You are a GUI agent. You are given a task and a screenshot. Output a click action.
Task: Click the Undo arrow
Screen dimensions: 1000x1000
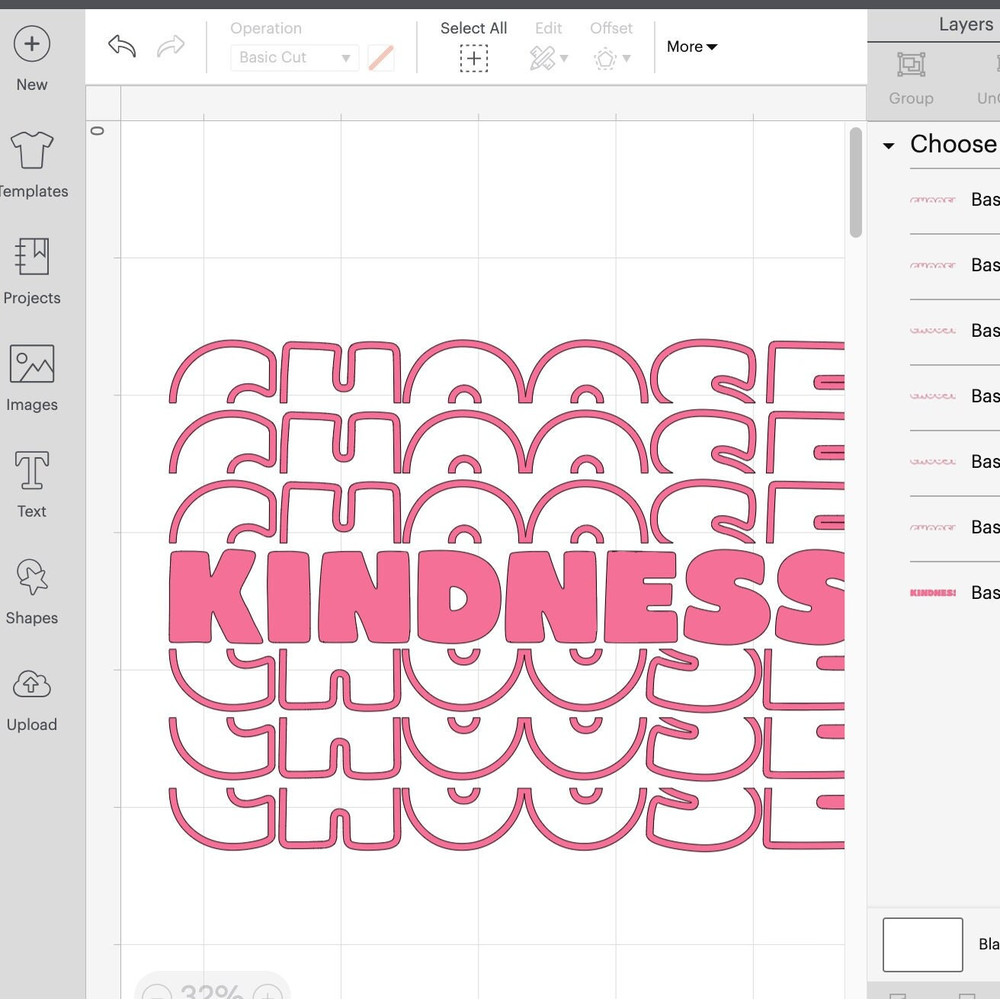(121, 46)
